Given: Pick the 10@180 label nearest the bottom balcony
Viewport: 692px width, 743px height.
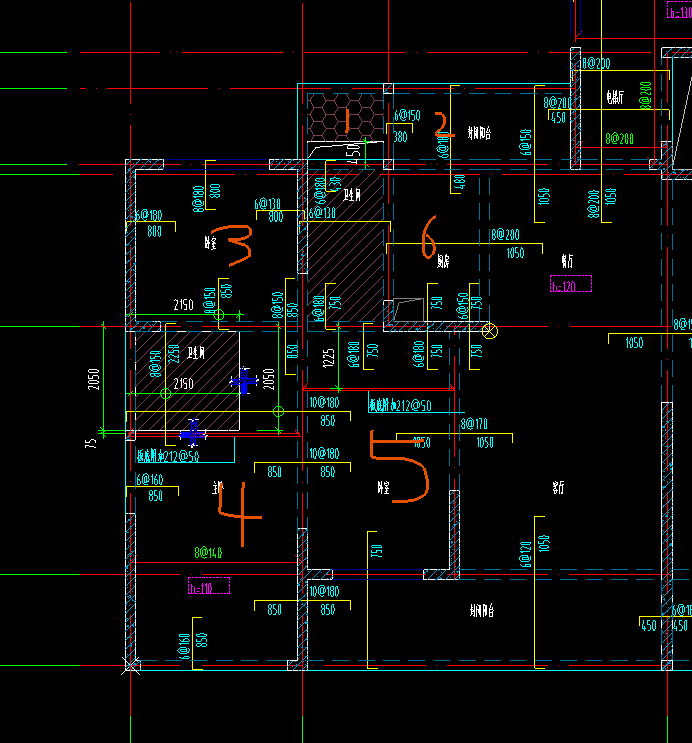Looking at the screenshot, I should [x=324, y=591].
